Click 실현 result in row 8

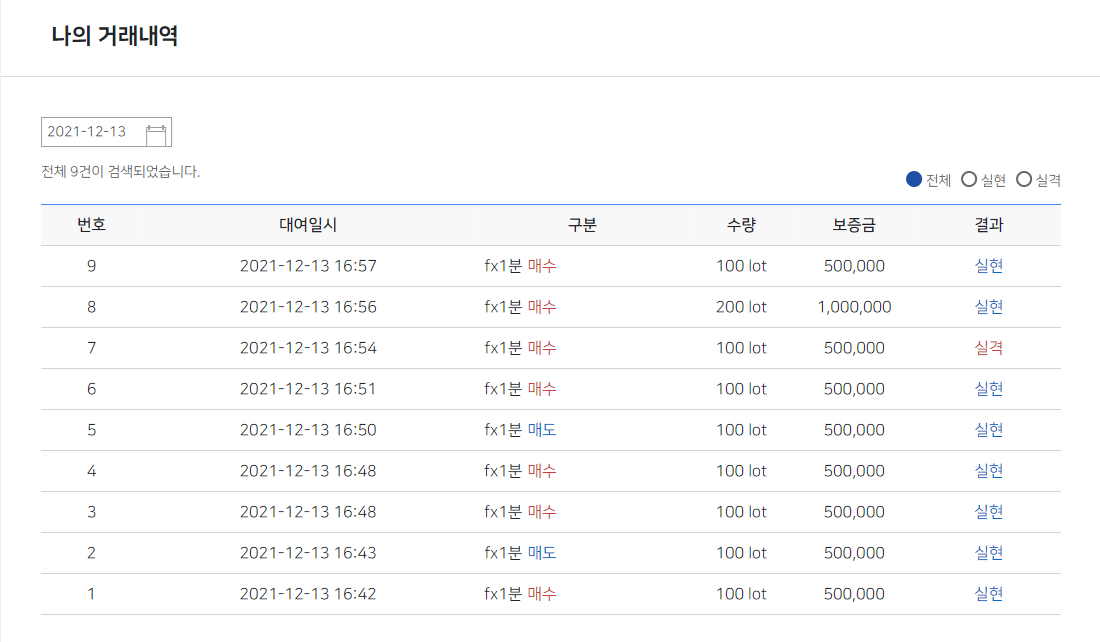click(x=988, y=307)
